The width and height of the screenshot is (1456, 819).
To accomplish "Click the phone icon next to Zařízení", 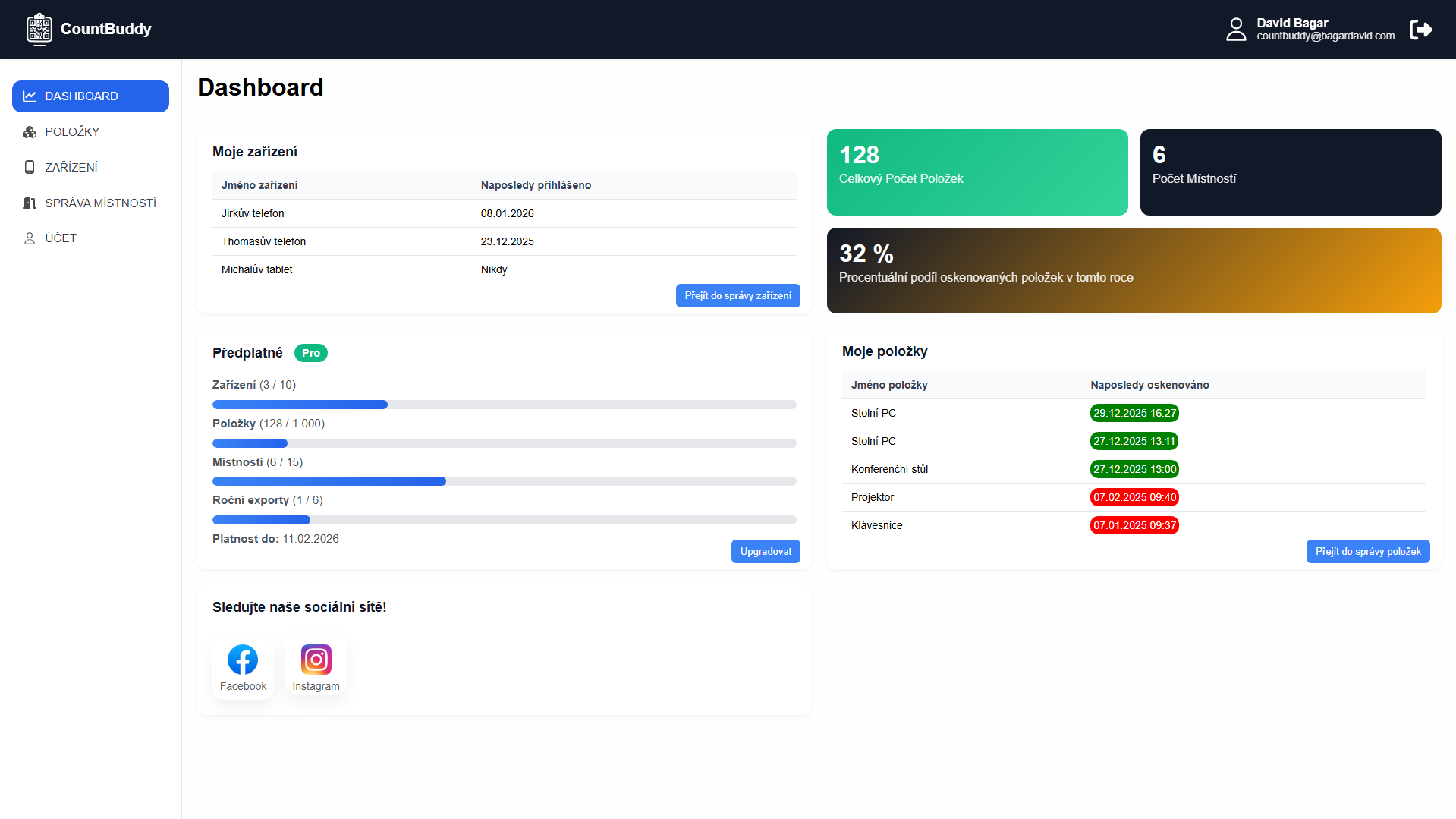I will coord(30,167).
